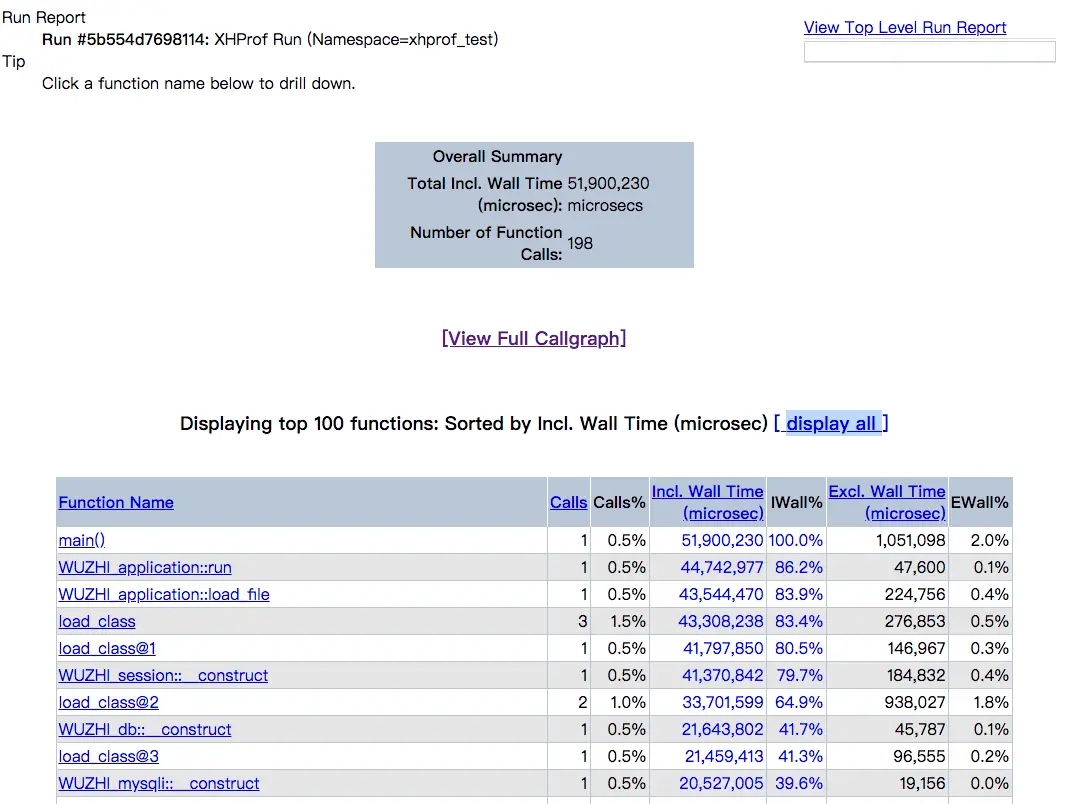The image size is (1065, 804).
Task: Open the load_class@2 function link
Action: 109,703
